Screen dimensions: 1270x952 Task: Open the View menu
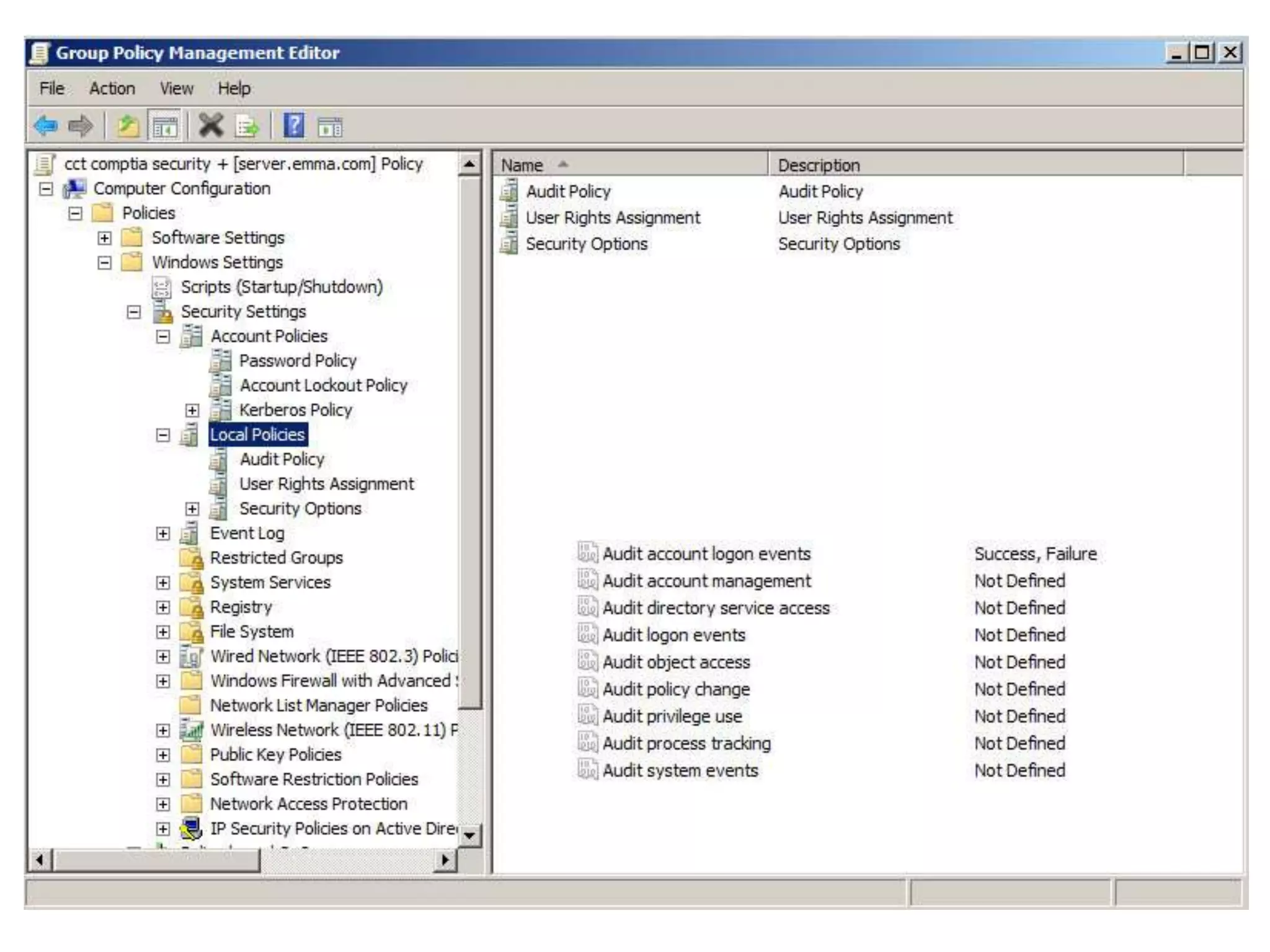coord(176,89)
